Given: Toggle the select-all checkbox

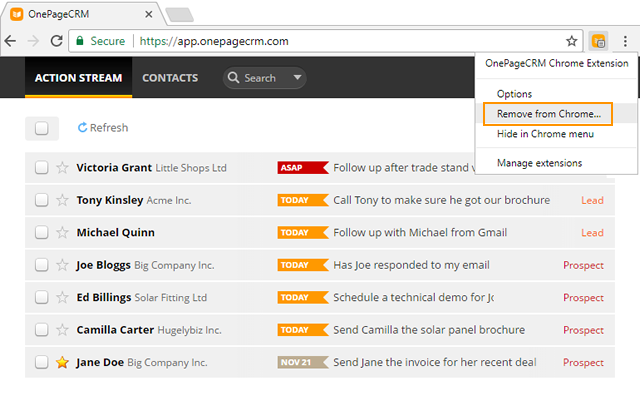Looking at the screenshot, I should click(42, 128).
